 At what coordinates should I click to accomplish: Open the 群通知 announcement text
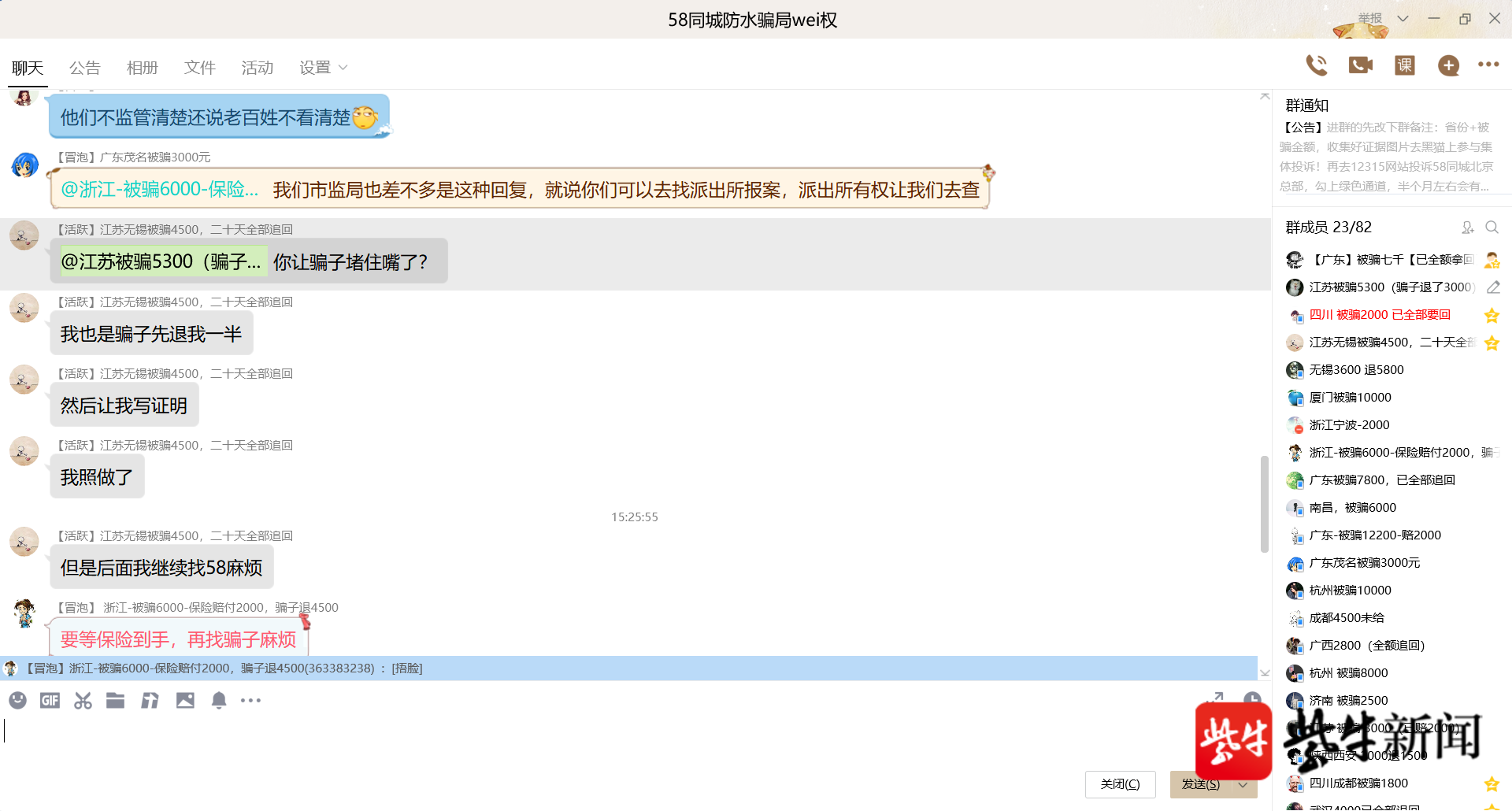(1386, 157)
